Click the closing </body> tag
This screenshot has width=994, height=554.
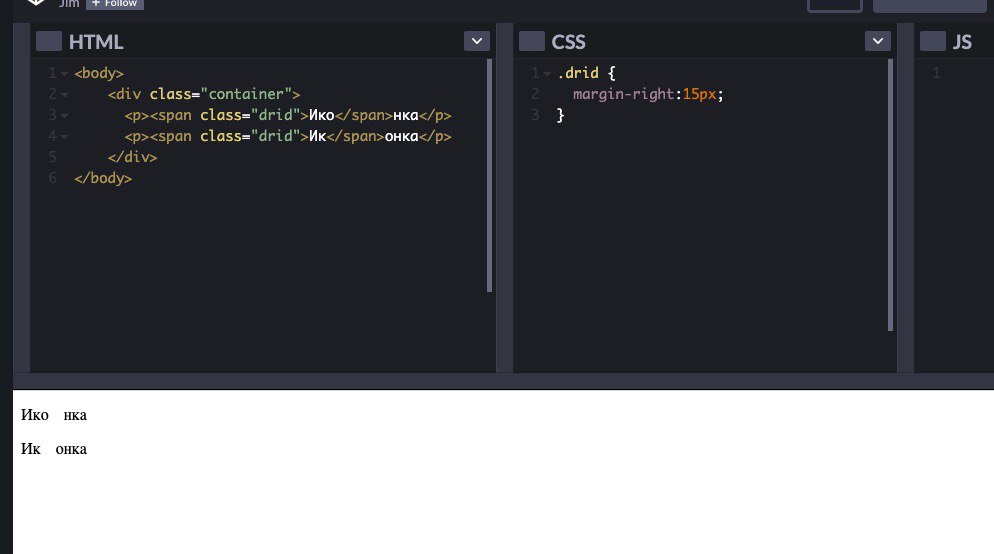click(103, 178)
